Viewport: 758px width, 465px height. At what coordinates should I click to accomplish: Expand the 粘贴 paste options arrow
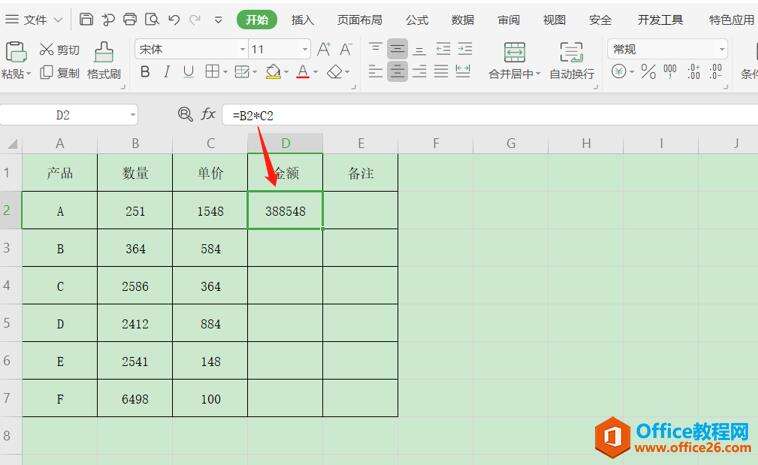pyautogui.click(x=29, y=74)
